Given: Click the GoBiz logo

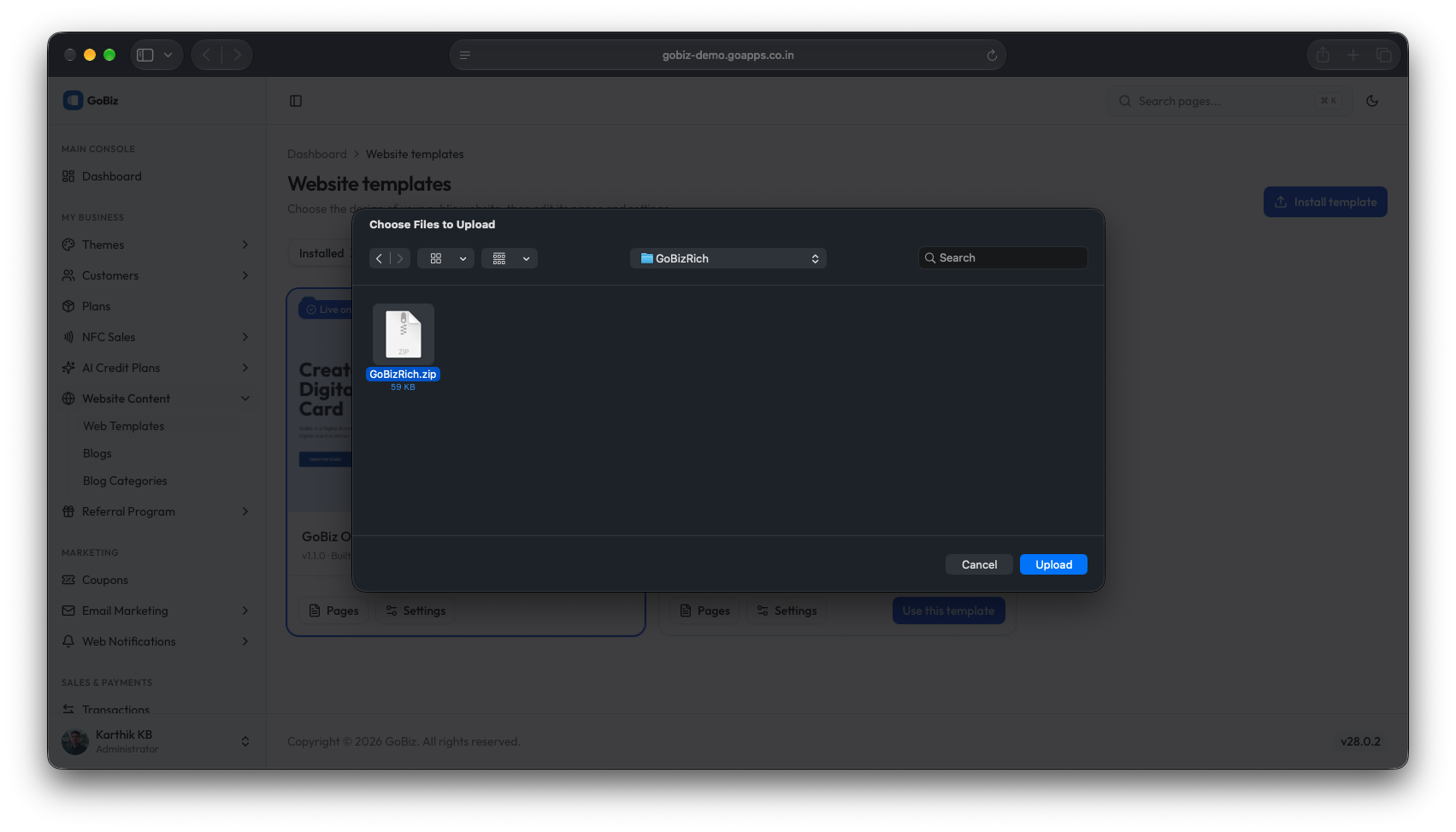Looking at the screenshot, I should (91, 100).
